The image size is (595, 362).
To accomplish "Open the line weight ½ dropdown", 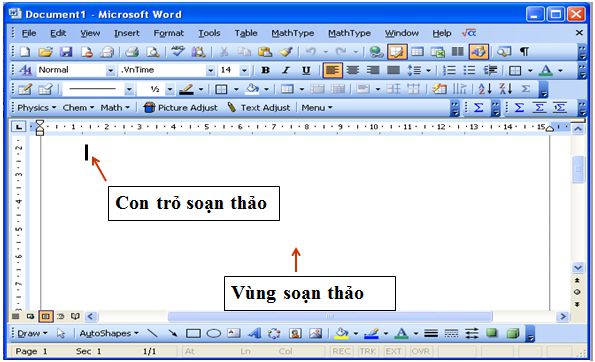I will point(170,89).
